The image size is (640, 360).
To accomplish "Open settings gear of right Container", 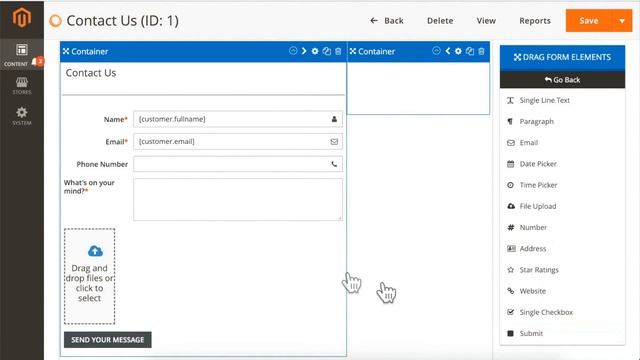I will point(458,51).
